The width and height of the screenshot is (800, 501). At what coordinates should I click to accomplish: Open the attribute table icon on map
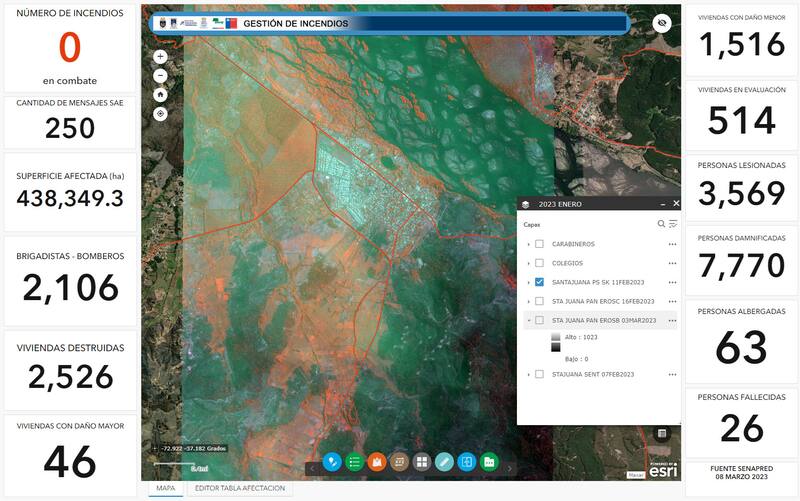(x=661, y=433)
